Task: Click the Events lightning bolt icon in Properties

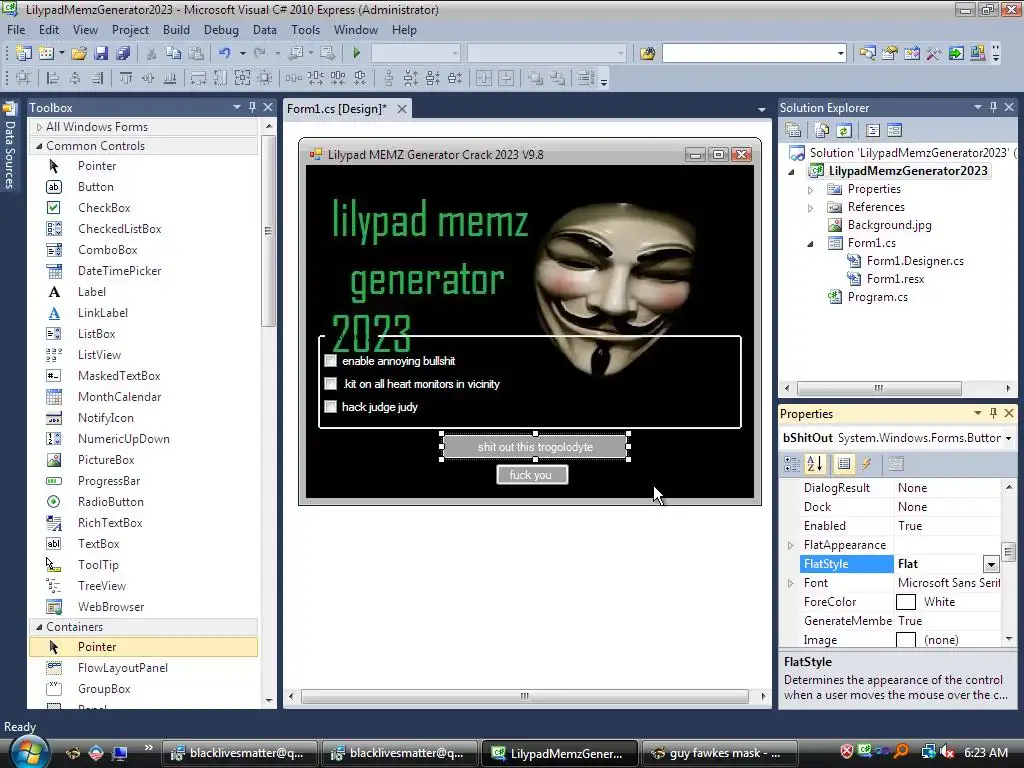Action: [x=867, y=464]
